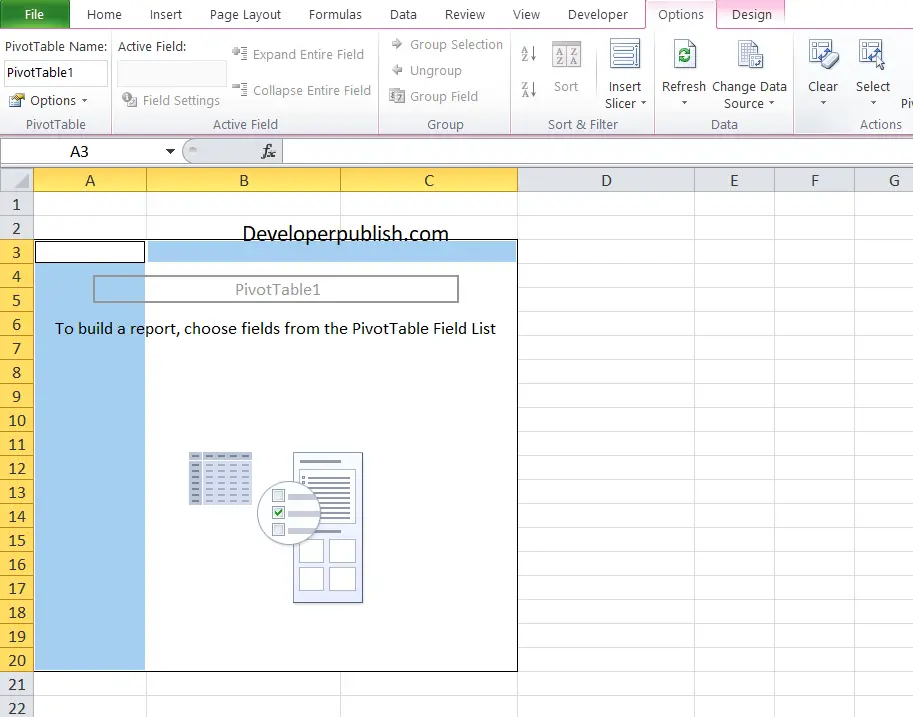Expand the Insert Slicer dropdown arrow
This screenshot has height=717, width=913.
(x=643, y=103)
